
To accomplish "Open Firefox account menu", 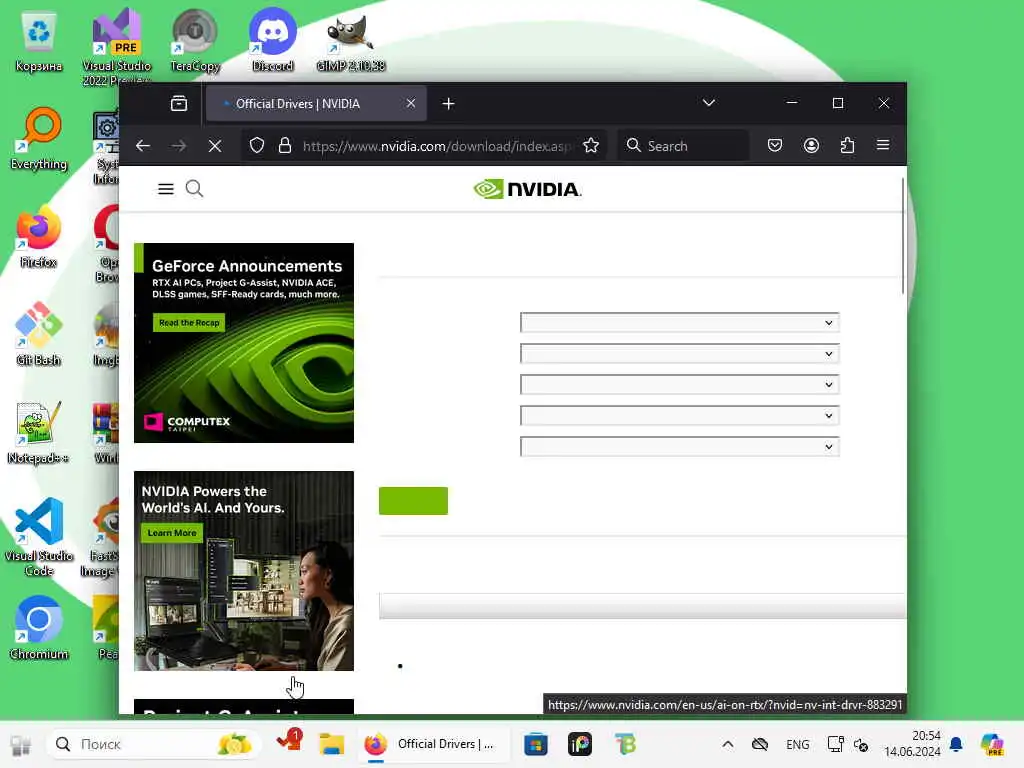I will click(811, 145).
